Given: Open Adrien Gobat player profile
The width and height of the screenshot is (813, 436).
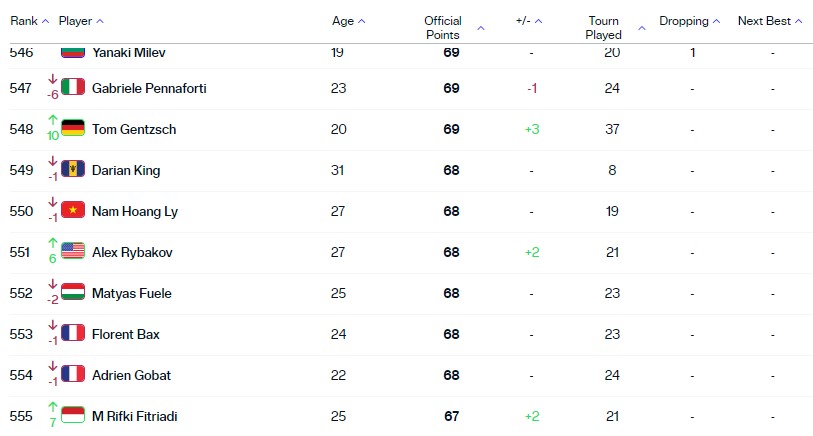Looking at the screenshot, I should click(x=131, y=375).
